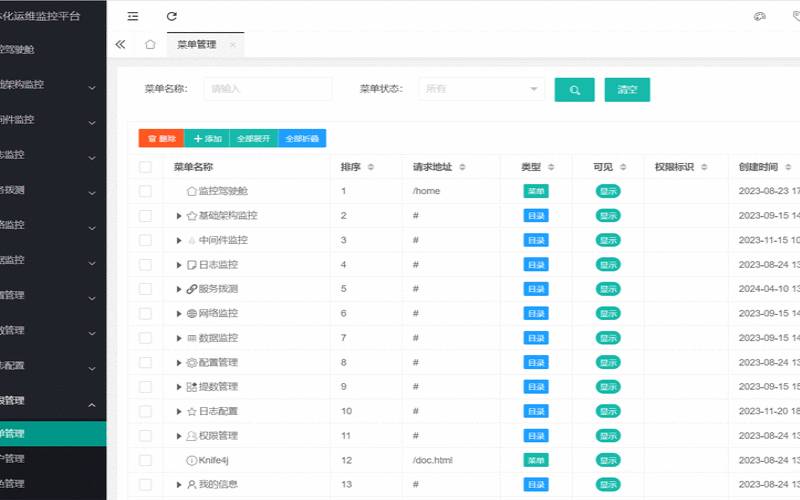The image size is (800, 500).
Task: Click the star icon beside 日志配置
Action: pos(191,411)
